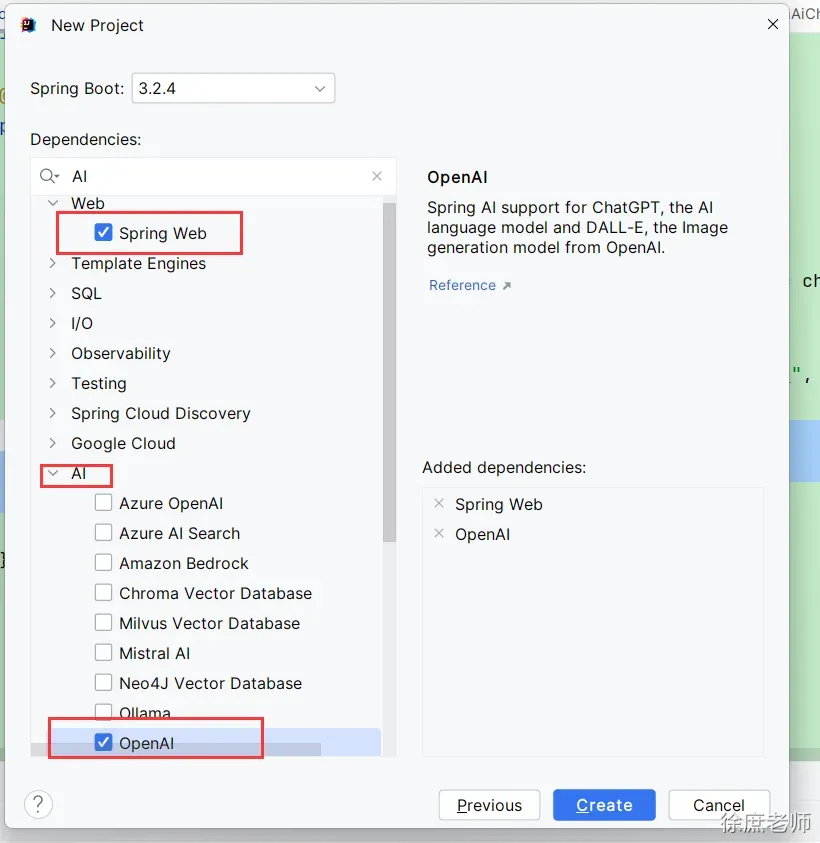Viewport: 820px width, 843px height.
Task: Check Milvus Vector Database
Action: pyautogui.click(x=103, y=623)
